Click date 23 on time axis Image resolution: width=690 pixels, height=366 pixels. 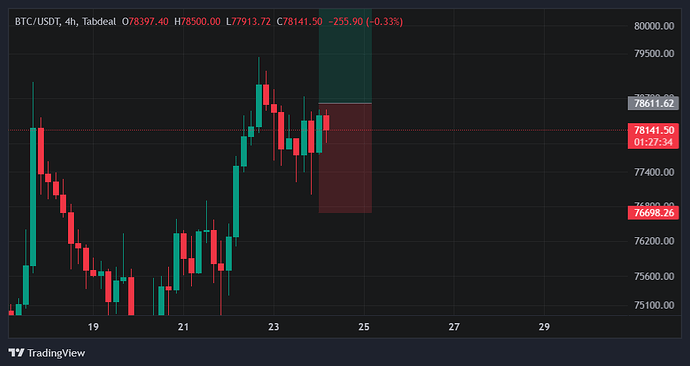click(x=274, y=327)
